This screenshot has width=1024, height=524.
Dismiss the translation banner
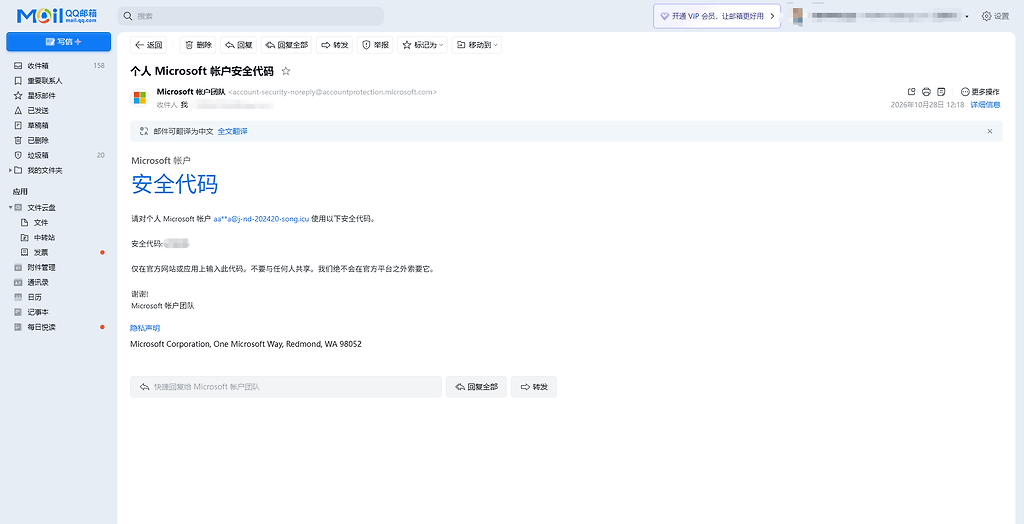[989, 131]
